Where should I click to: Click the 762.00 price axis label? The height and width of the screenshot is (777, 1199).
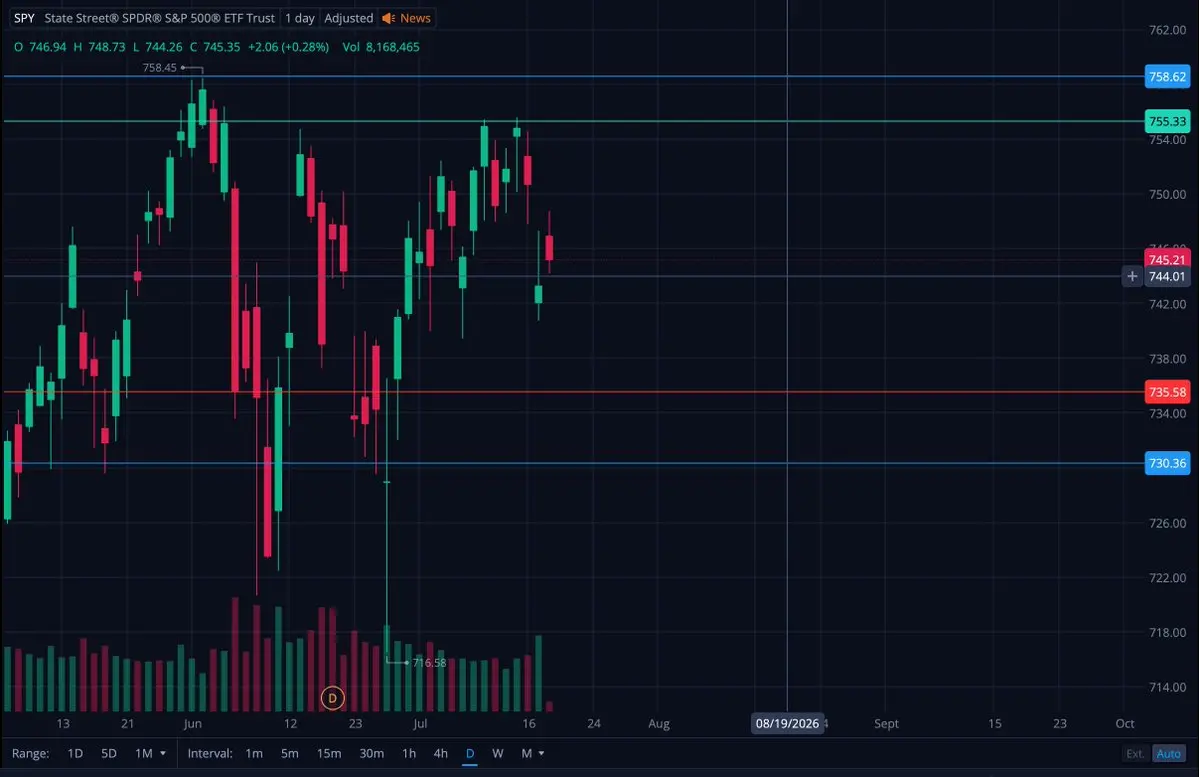(x=1168, y=30)
